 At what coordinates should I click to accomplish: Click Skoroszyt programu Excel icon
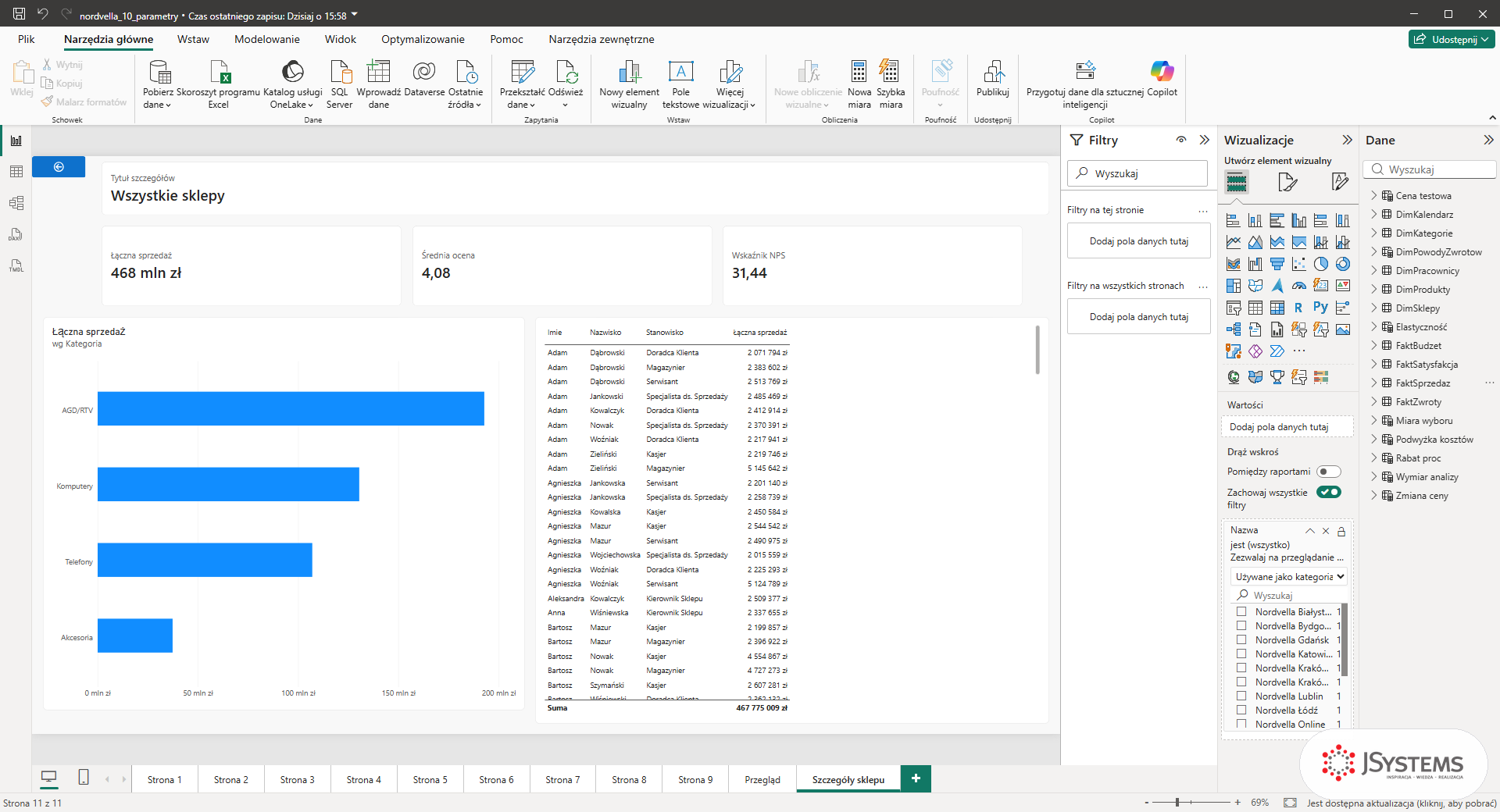tap(219, 84)
